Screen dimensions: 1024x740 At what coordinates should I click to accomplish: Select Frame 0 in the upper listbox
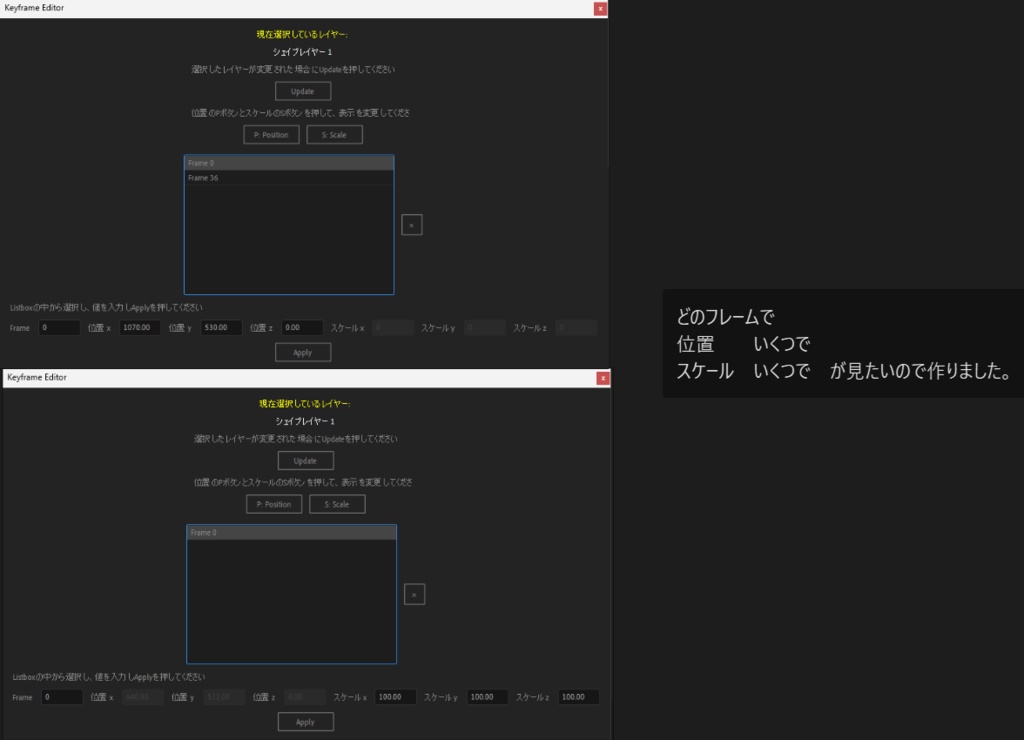(x=289, y=163)
